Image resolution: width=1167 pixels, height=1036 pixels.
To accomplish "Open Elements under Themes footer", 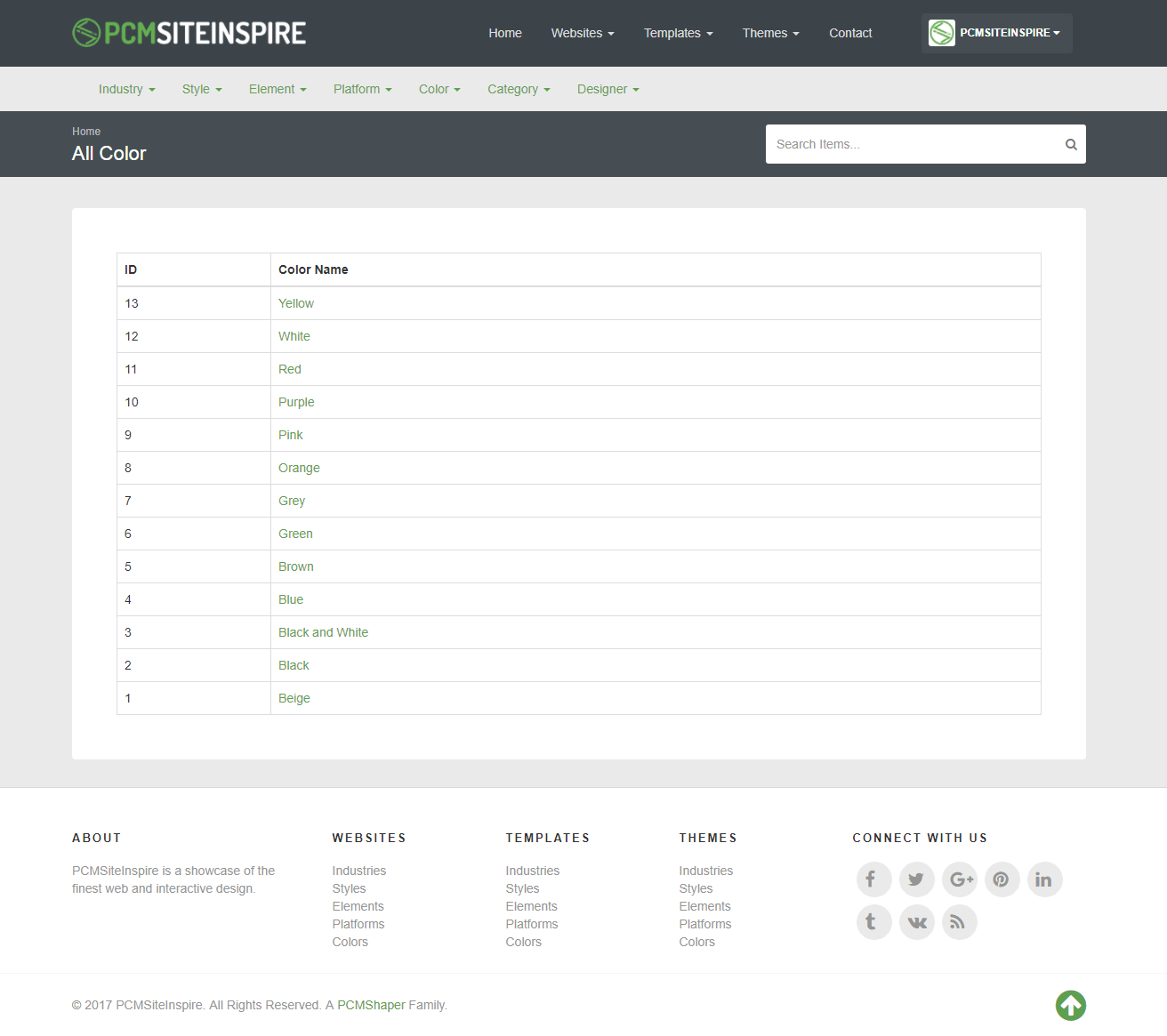I will click(x=705, y=906).
